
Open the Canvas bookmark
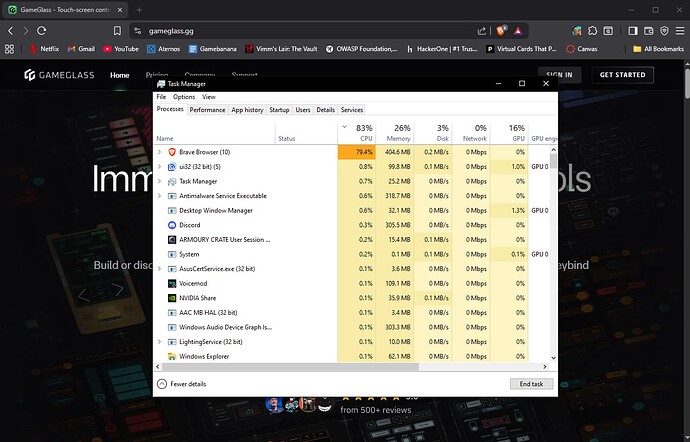(582, 49)
